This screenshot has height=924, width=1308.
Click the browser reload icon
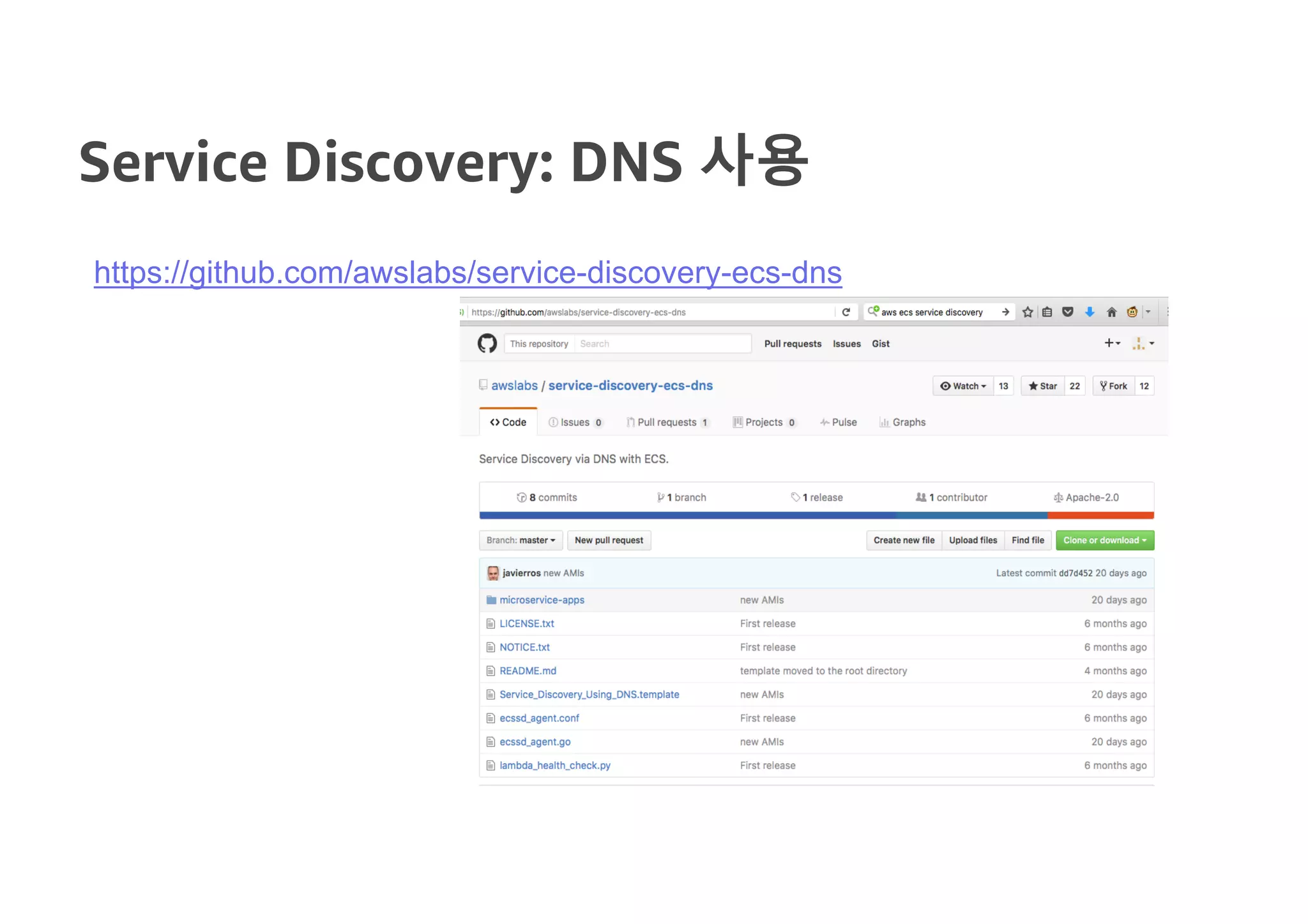click(x=846, y=312)
